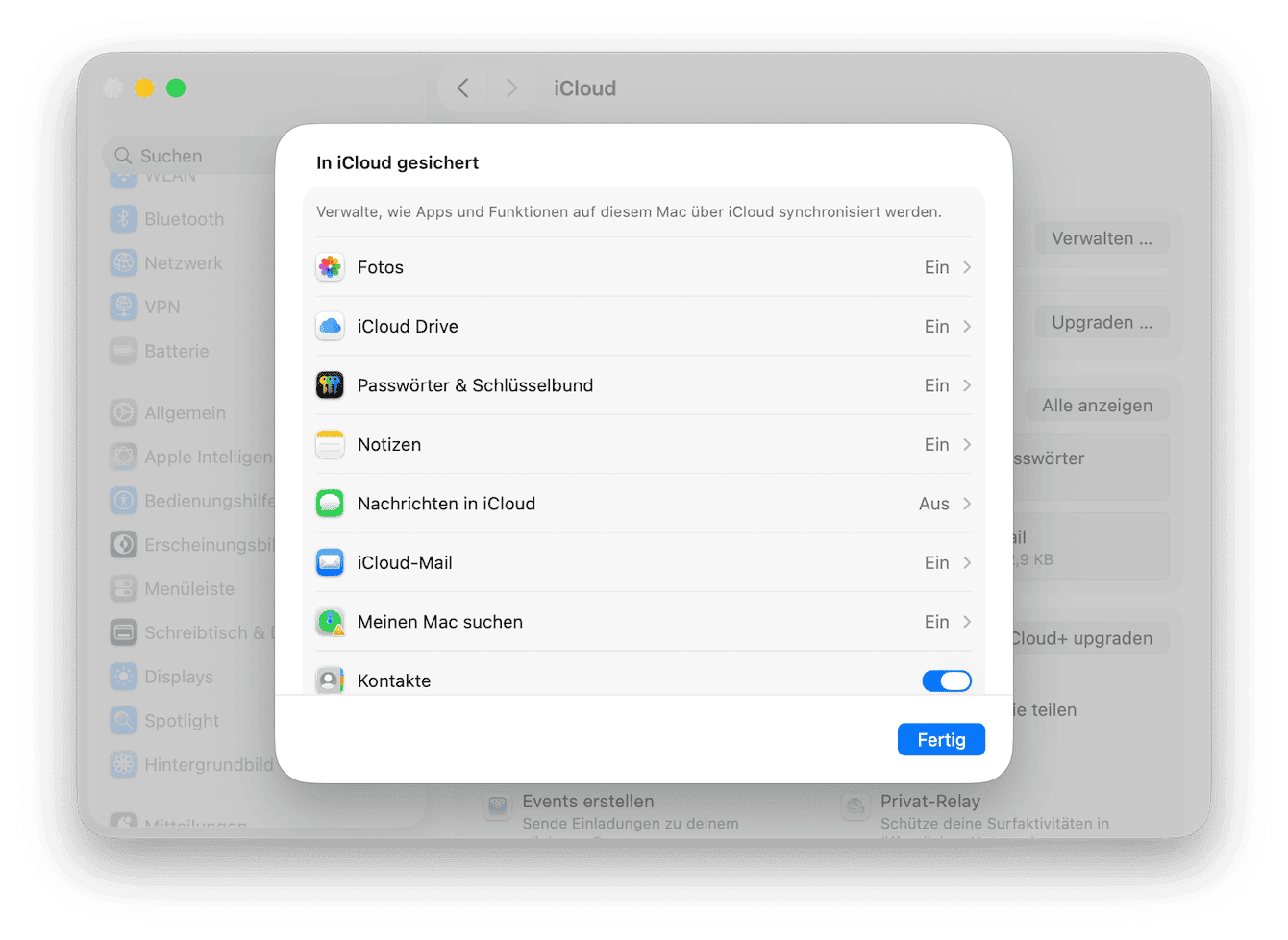Click the Bluetooth sidebar icon
1288x940 pixels.
point(124,219)
